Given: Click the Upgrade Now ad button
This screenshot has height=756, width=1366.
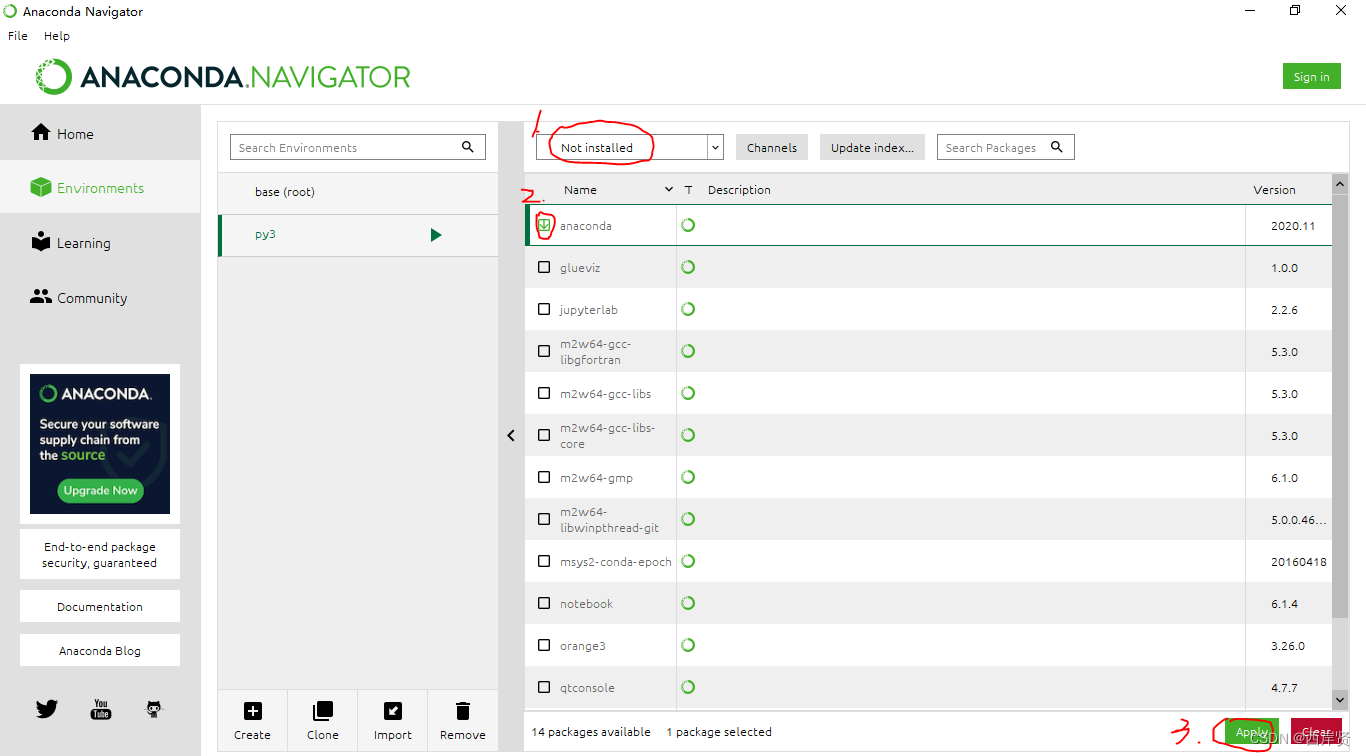Looking at the screenshot, I should pyautogui.click(x=100, y=490).
